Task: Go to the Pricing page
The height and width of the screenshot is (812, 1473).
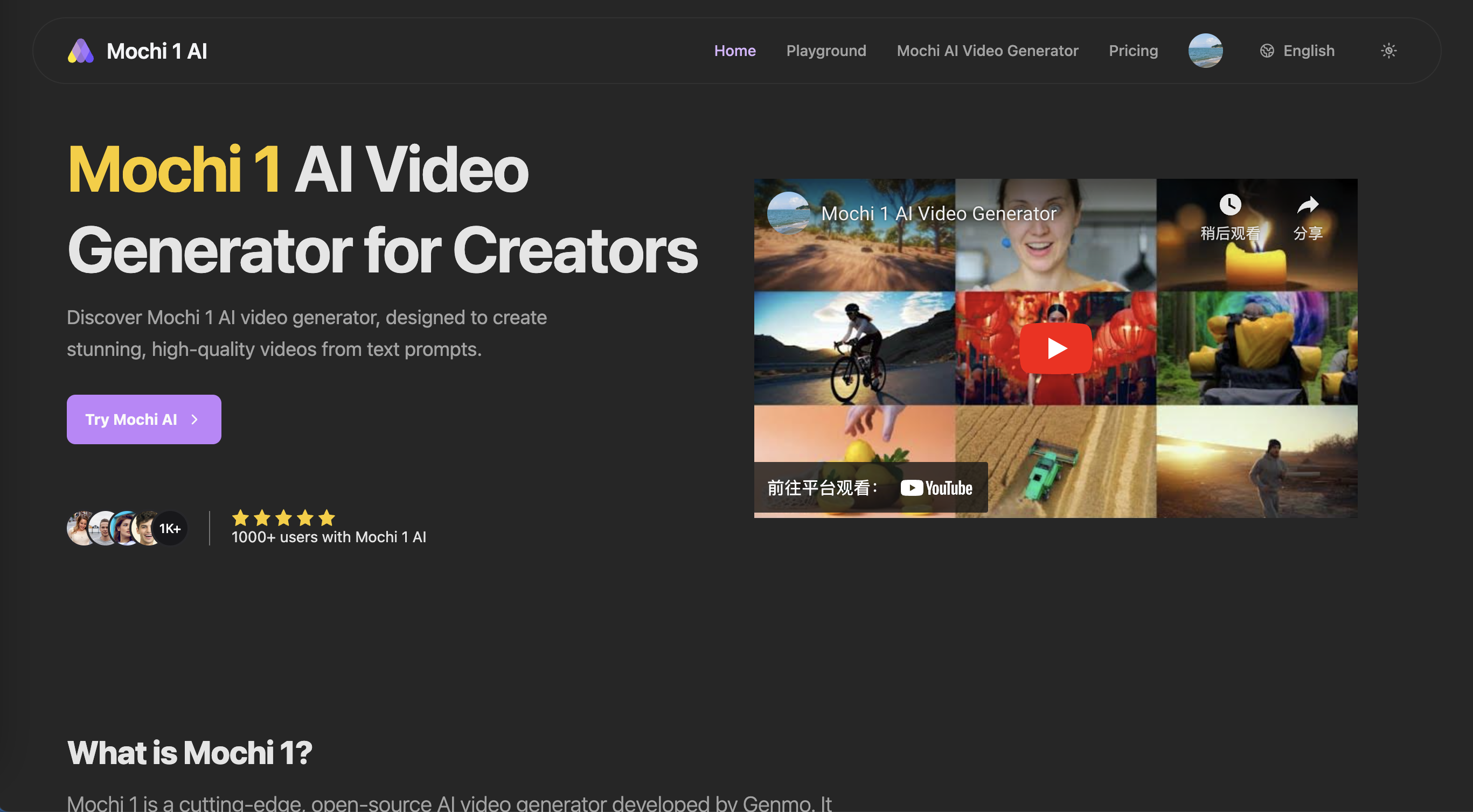Action: (x=1133, y=51)
